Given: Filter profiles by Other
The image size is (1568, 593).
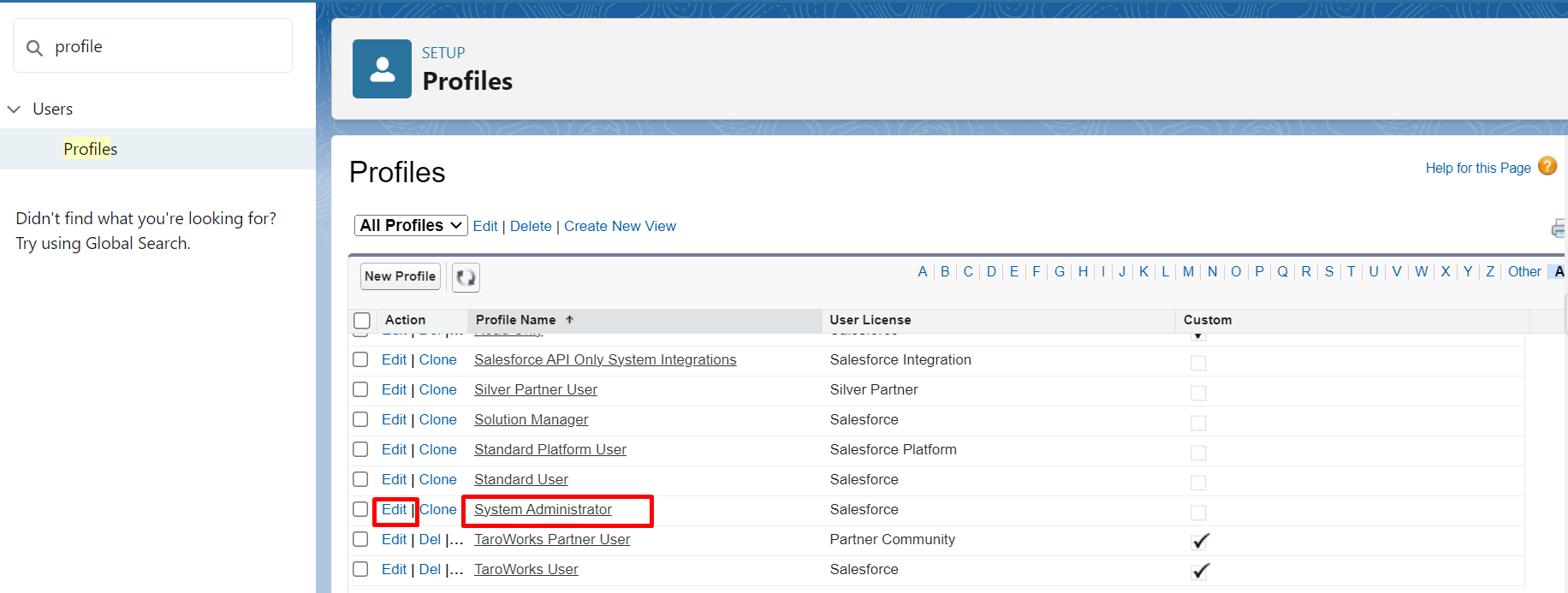Looking at the screenshot, I should tap(1523, 272).
